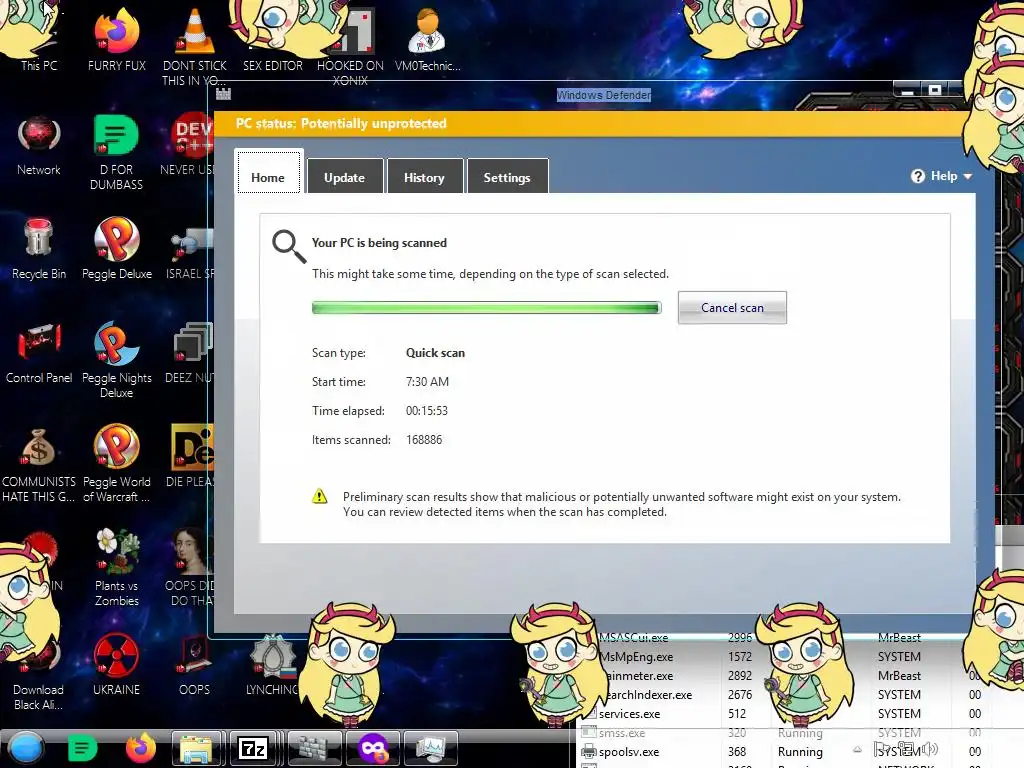Click the Windows Defender title text

click(604, 95)
